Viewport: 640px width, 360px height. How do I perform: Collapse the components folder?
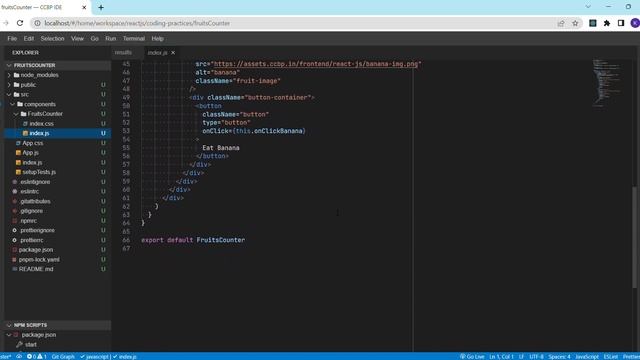coord(57,104)
